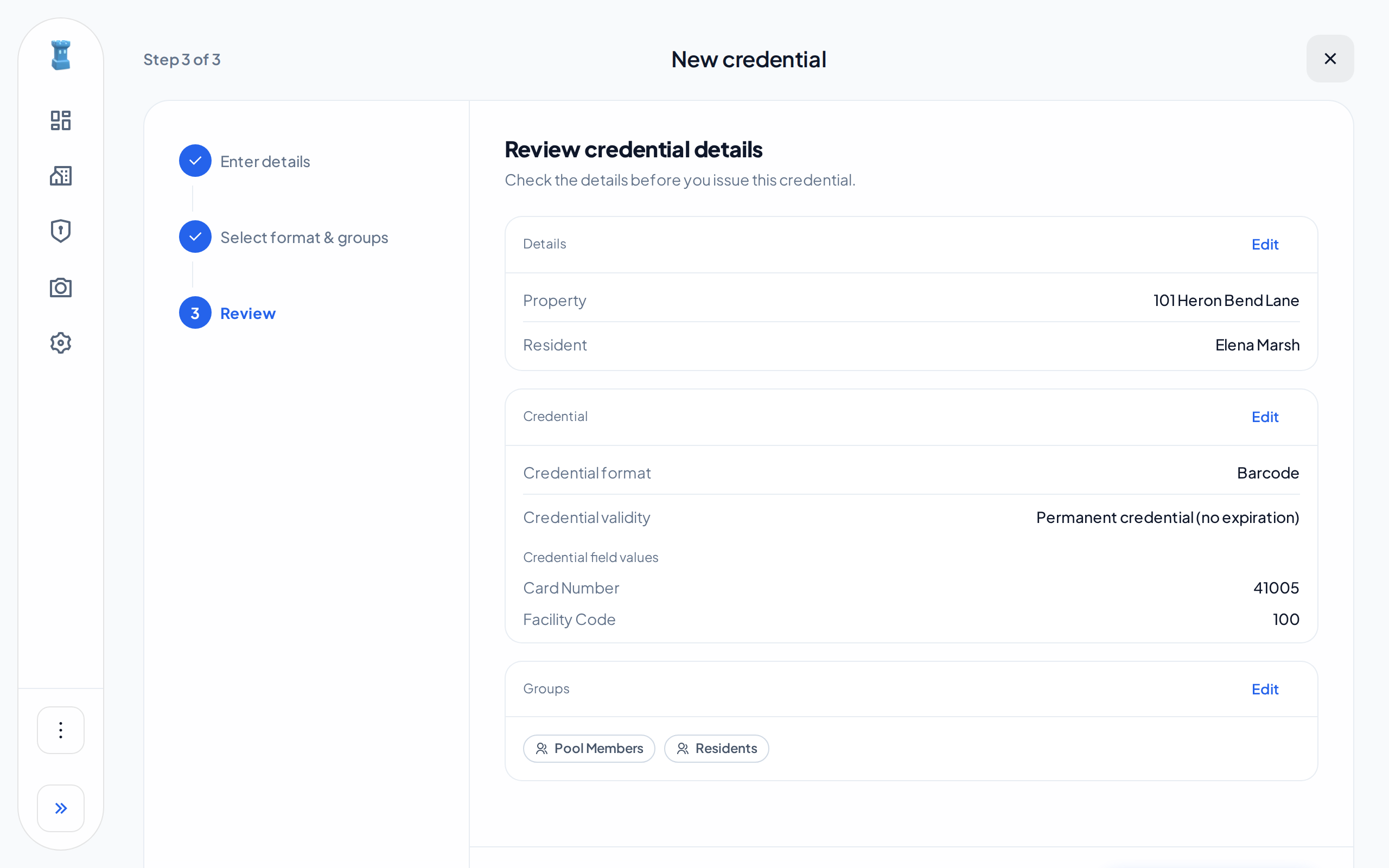Screen dimensions: 1389x868
Task: Click the checkmark icon beside Enter details
Action: pos(195,161)
